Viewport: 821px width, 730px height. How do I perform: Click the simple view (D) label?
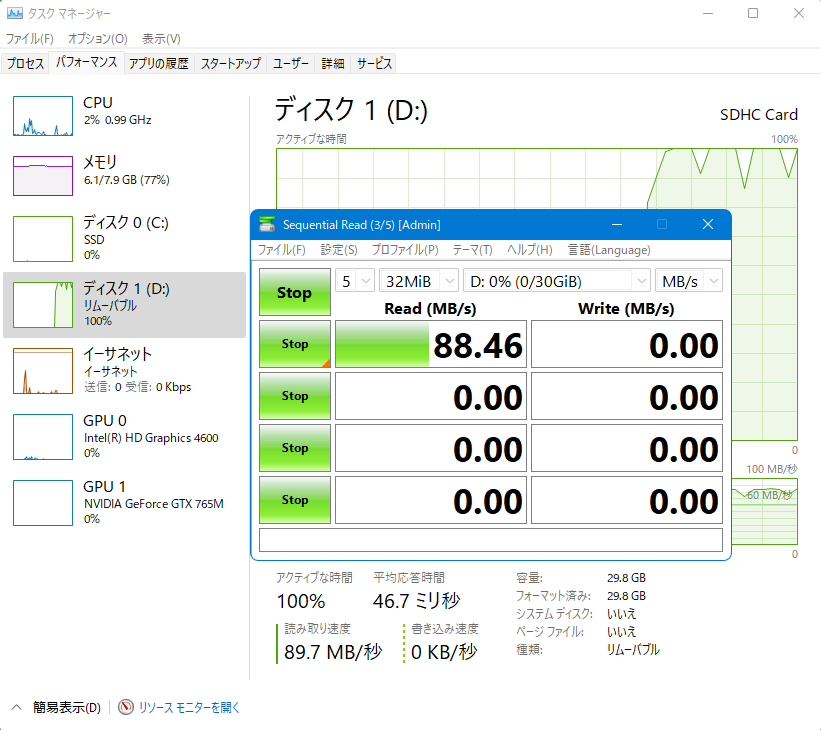pyautogui.click(x=66, y=707)
